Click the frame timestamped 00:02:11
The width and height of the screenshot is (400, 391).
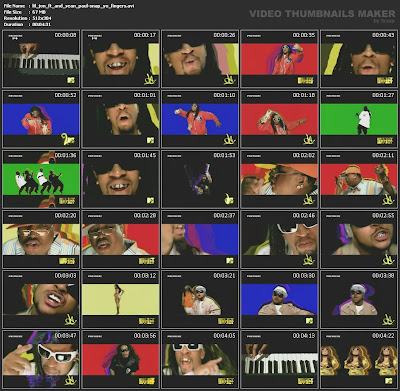(x=359, y=179)
